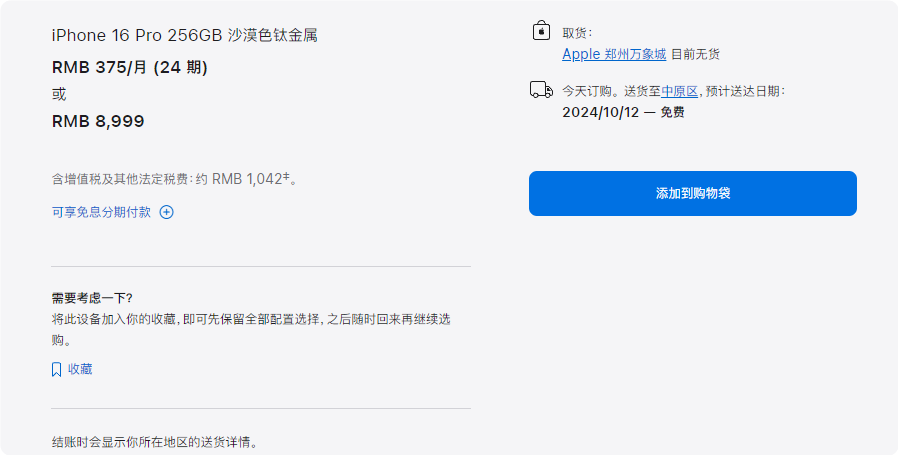Select the 收藏 link text
The image size is (898, 455).
[x=80, y=369]
